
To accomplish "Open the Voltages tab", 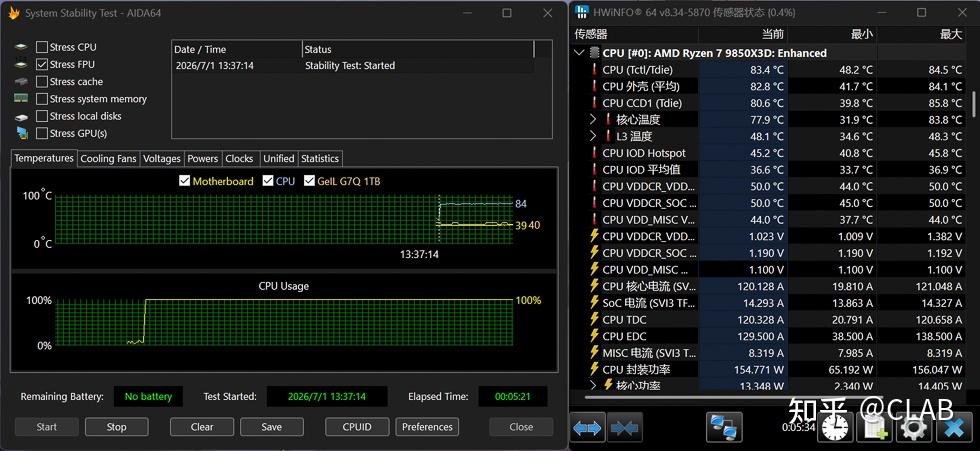I will 162,159.
